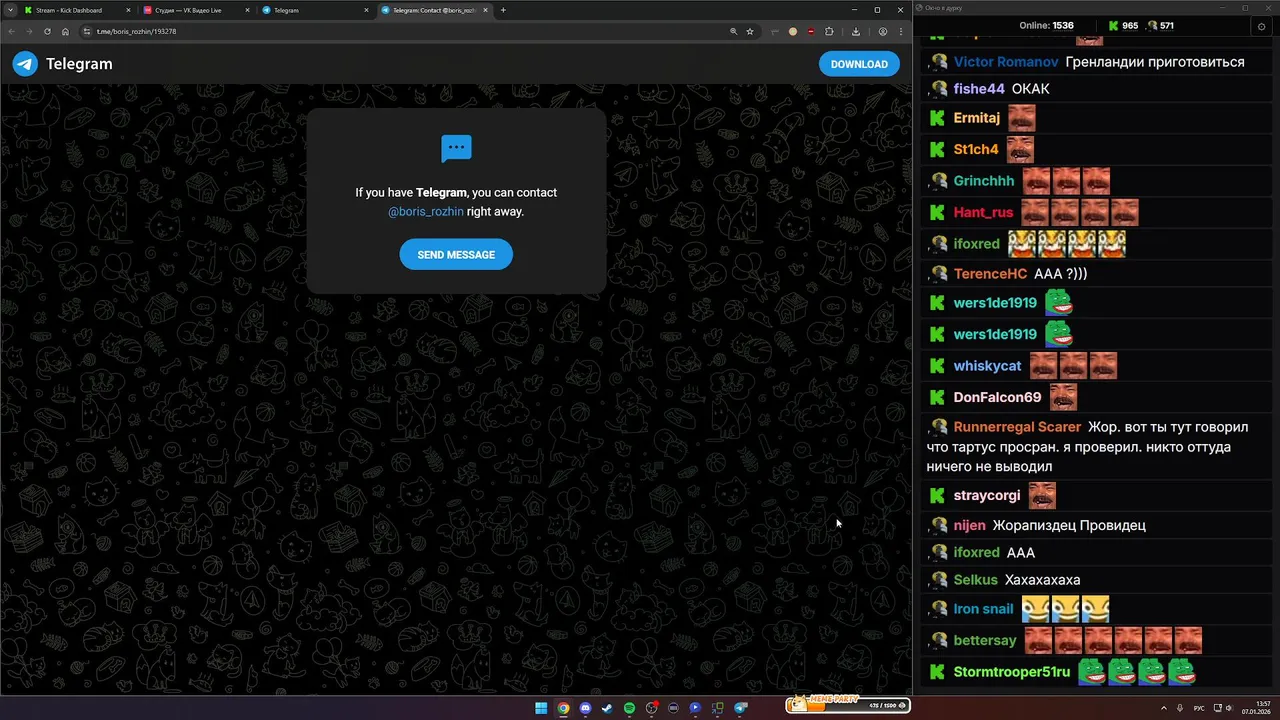Go forward in browser history
This screenshot has width=1280, height=720.
pyautogui.click(x=29, y=31)
